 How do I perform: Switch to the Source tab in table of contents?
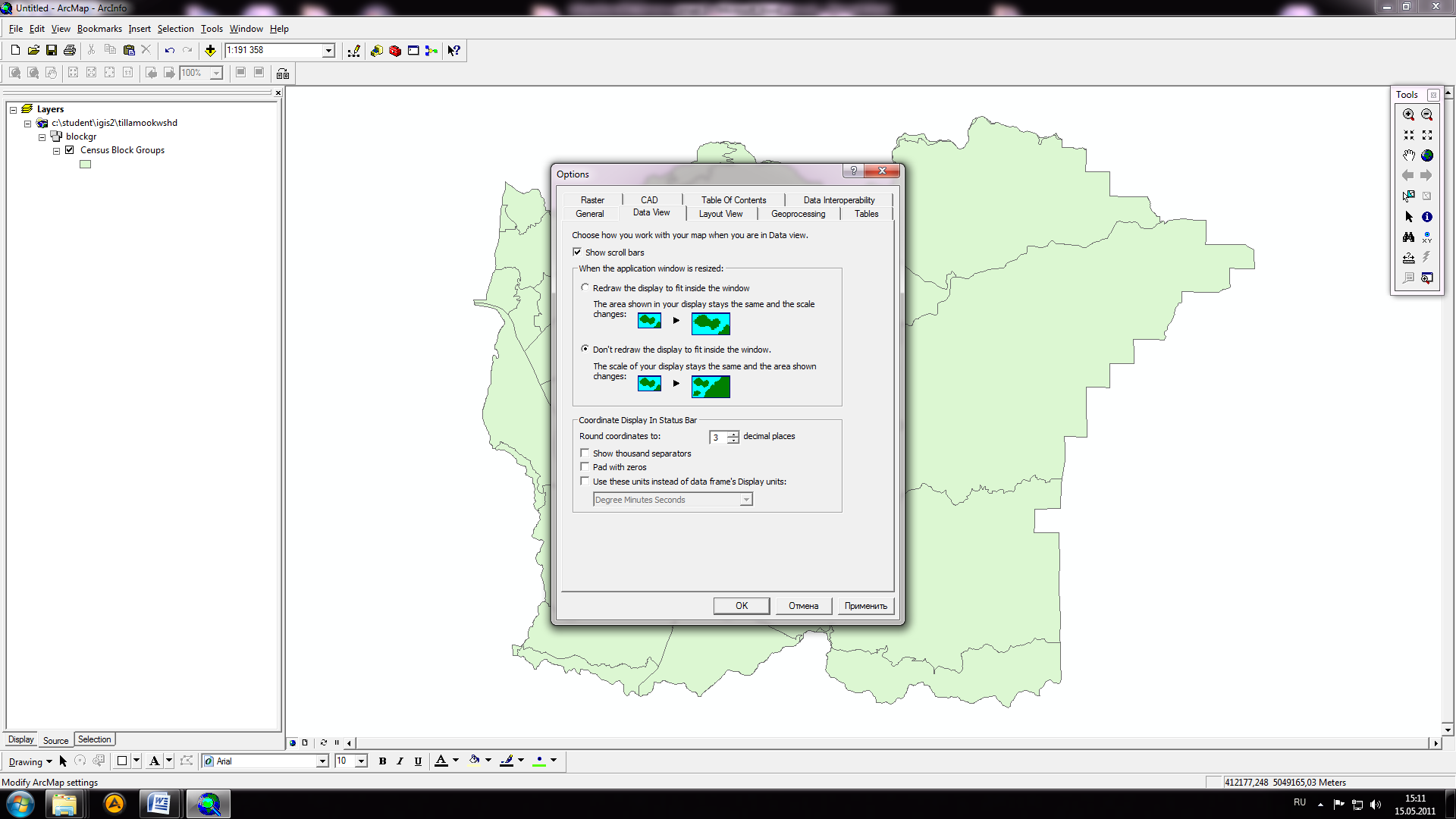[55, 741]
